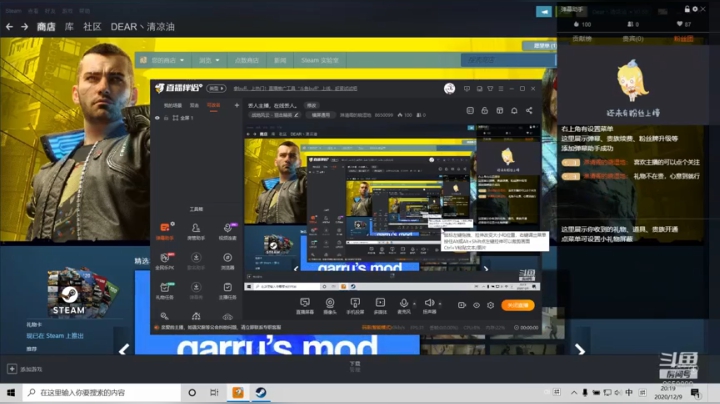Add a 多媒体 media source
Screen dimensions: 720x404
pos(380,306)
